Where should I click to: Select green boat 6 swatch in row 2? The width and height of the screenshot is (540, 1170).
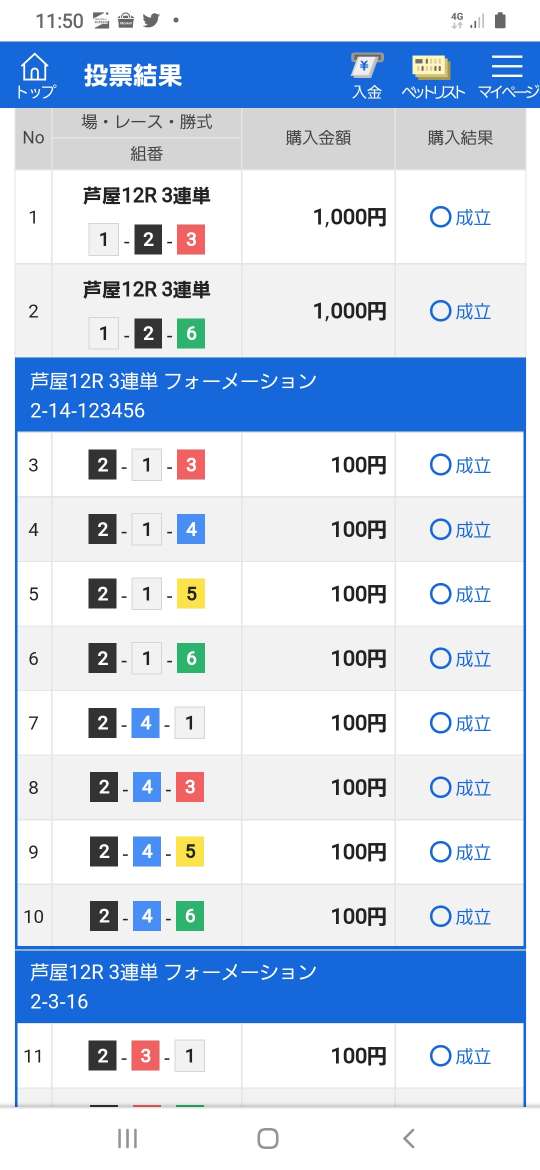(191, 334)
